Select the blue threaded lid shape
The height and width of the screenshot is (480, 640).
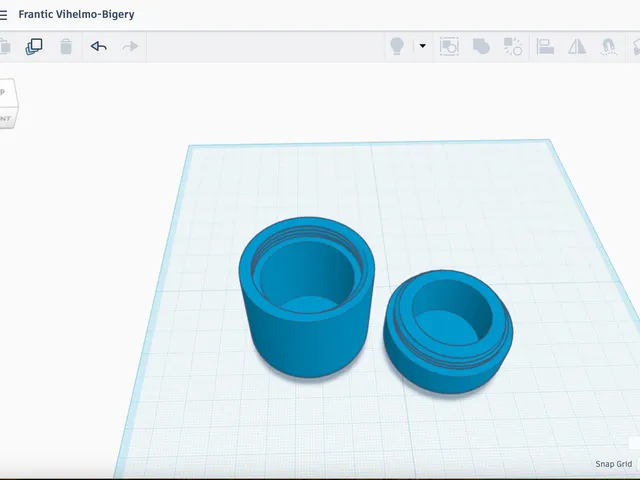[x=448, y=331]
